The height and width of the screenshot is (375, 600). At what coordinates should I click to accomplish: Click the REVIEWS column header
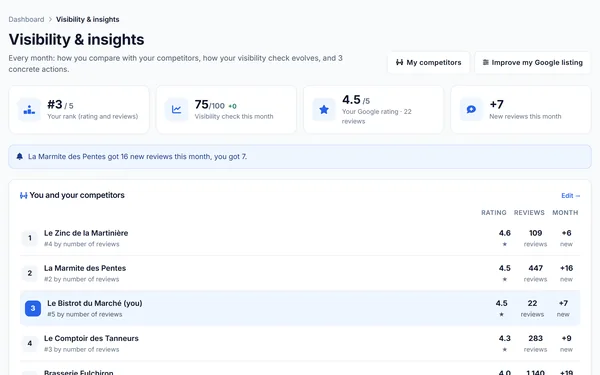click(529, 213)
